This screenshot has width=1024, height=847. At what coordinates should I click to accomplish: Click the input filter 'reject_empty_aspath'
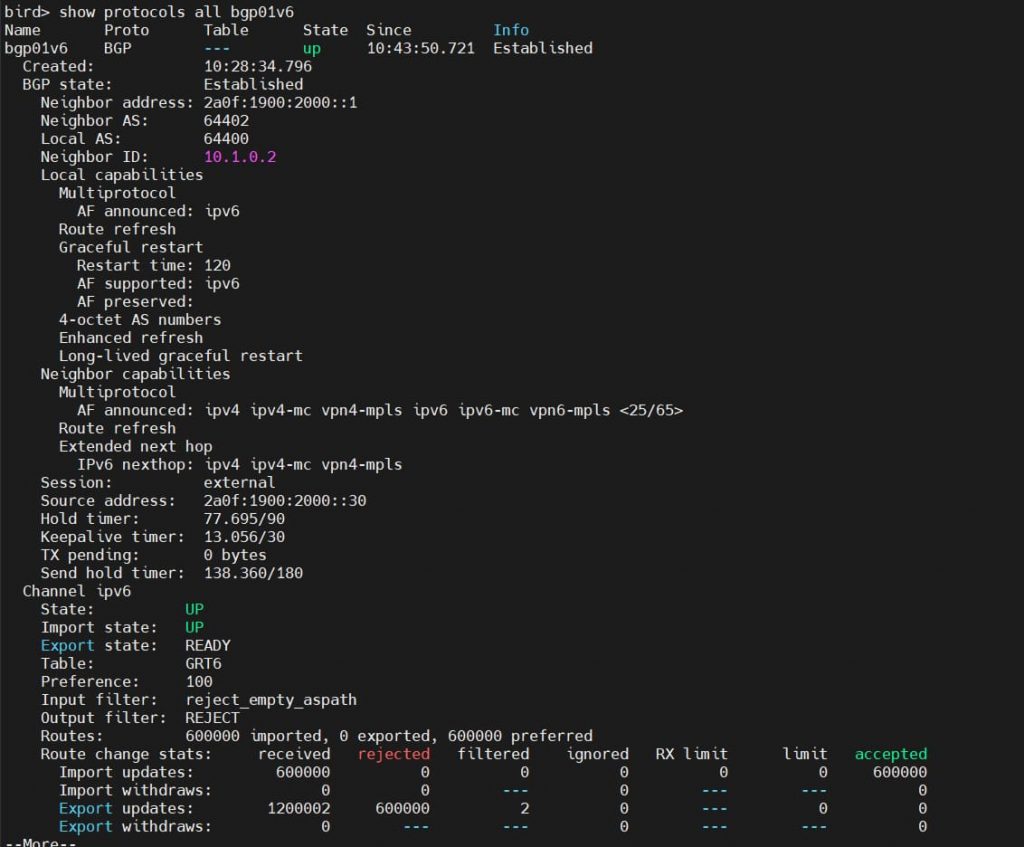coord(271,700)
